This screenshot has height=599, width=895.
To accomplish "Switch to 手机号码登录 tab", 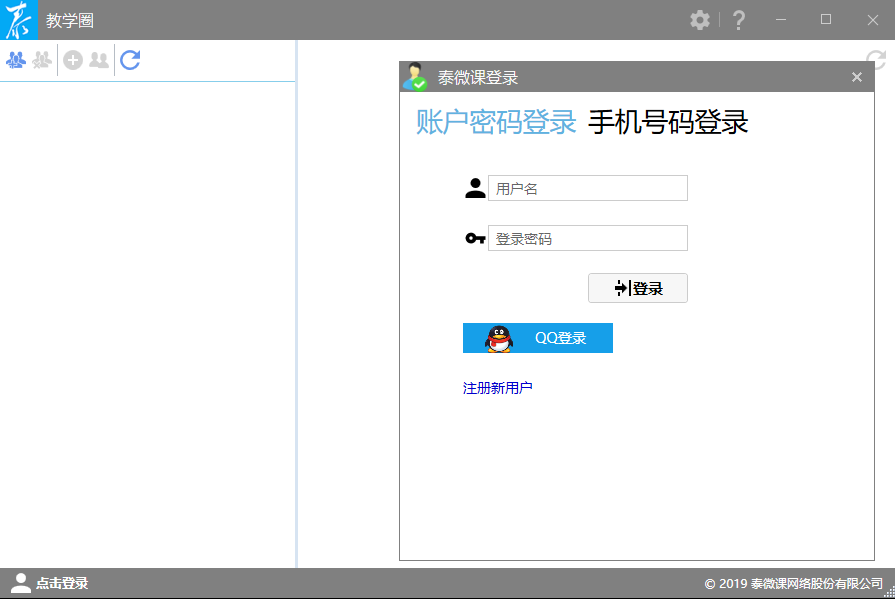I will (668, 122).
